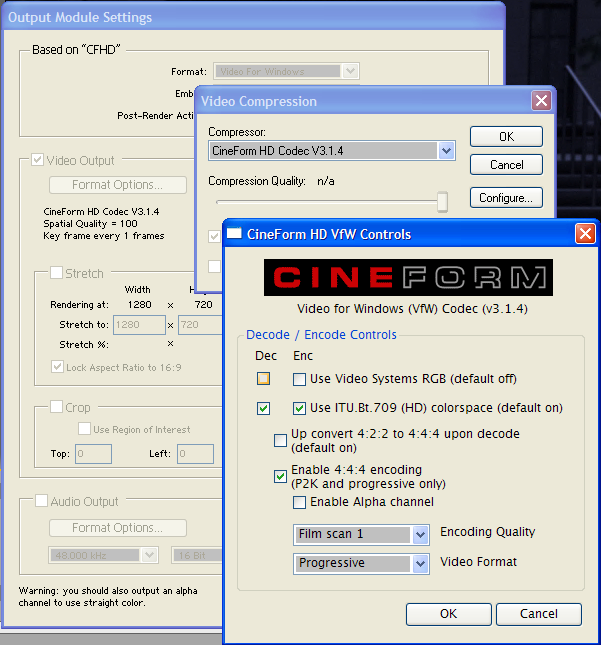601x645 pixels.
Task: Enable Up convert 4:2:2 to 4:4:4 upon decode
Action: coord(281,441)
